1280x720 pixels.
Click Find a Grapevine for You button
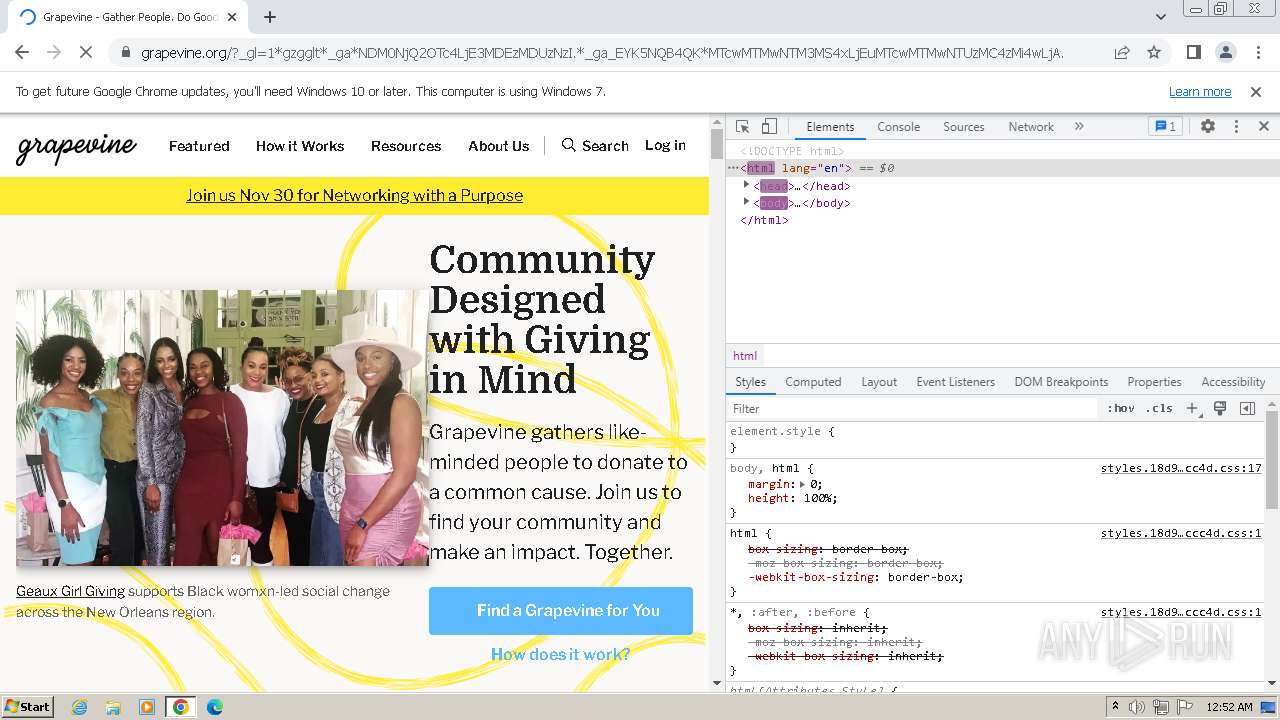561,610
